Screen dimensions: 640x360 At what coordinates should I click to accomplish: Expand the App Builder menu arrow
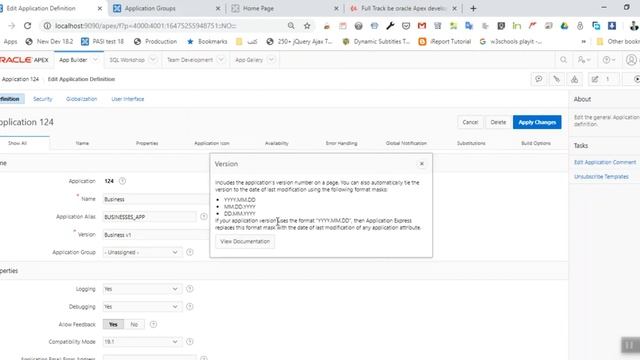(95, 60)
